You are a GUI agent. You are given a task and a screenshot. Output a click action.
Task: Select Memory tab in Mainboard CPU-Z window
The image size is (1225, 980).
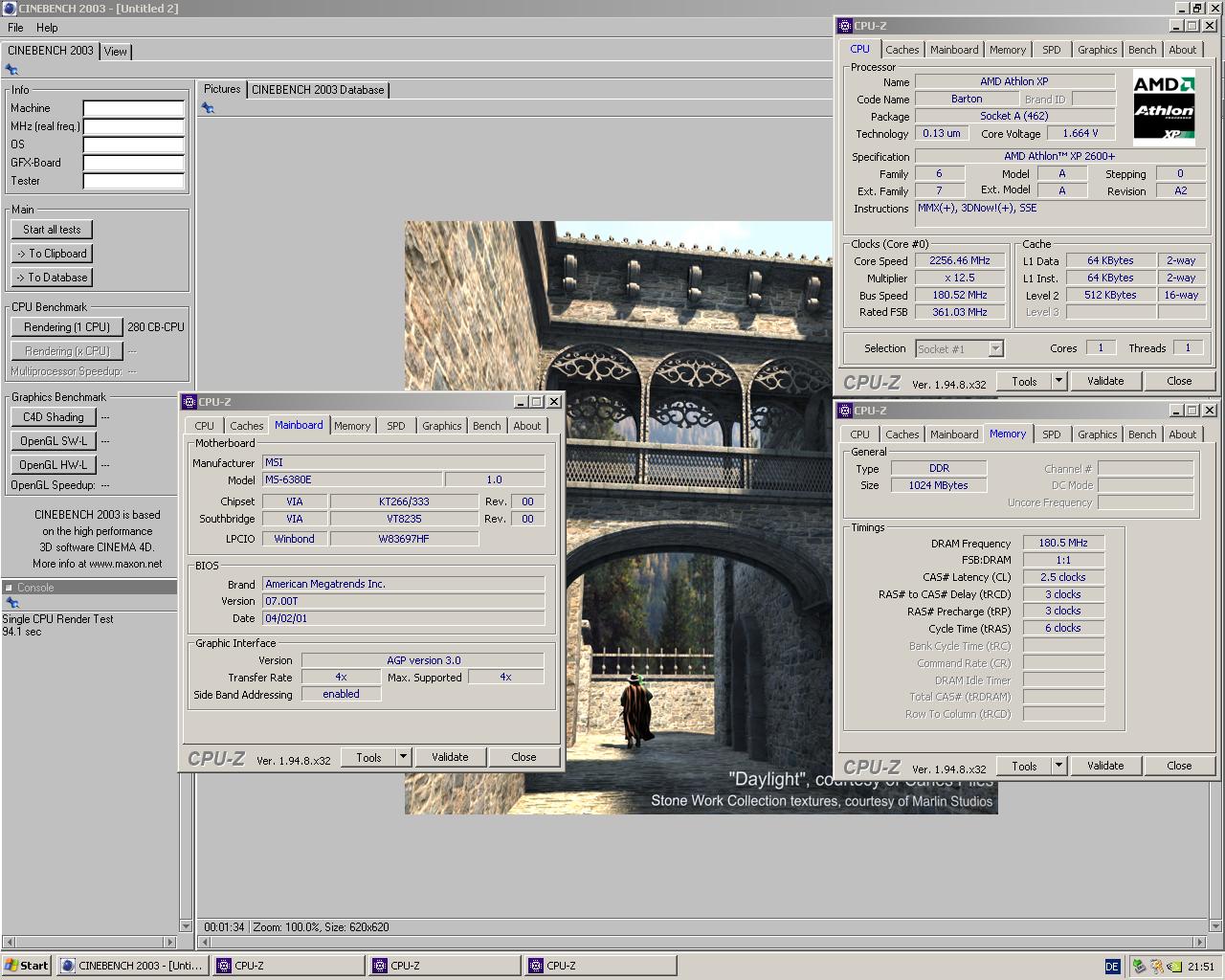tap(352, 426)
